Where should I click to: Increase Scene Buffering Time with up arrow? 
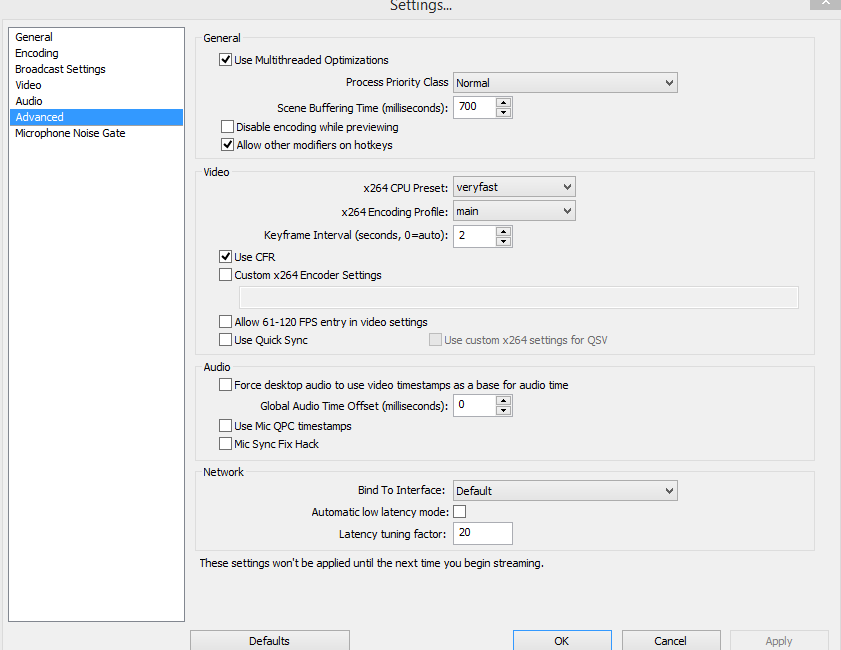(503, 102)
